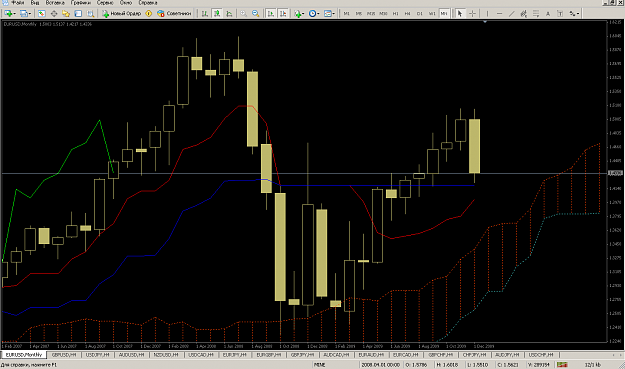This screenshot has height=369, width=625.
Task: Select the Vertical Line drawing tool
Action: point(487,14)
